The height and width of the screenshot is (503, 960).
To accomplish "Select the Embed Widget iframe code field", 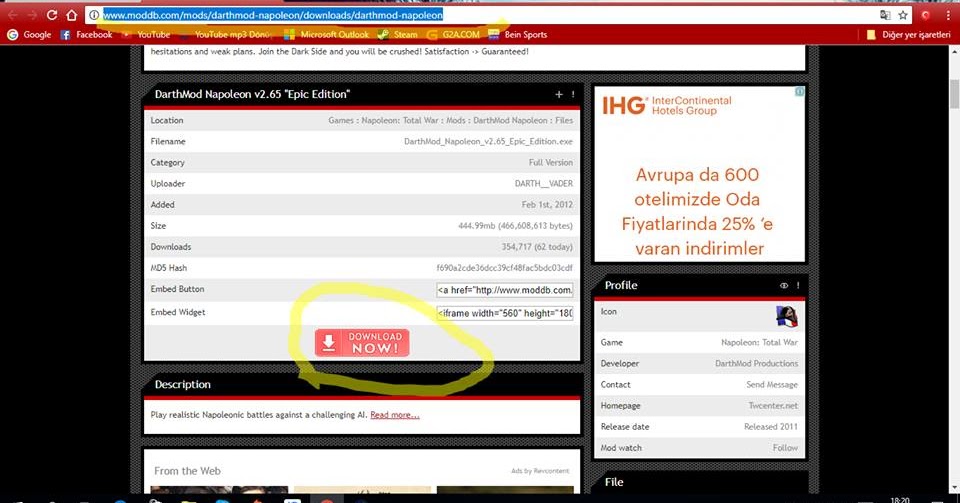I will coord(505,313).
